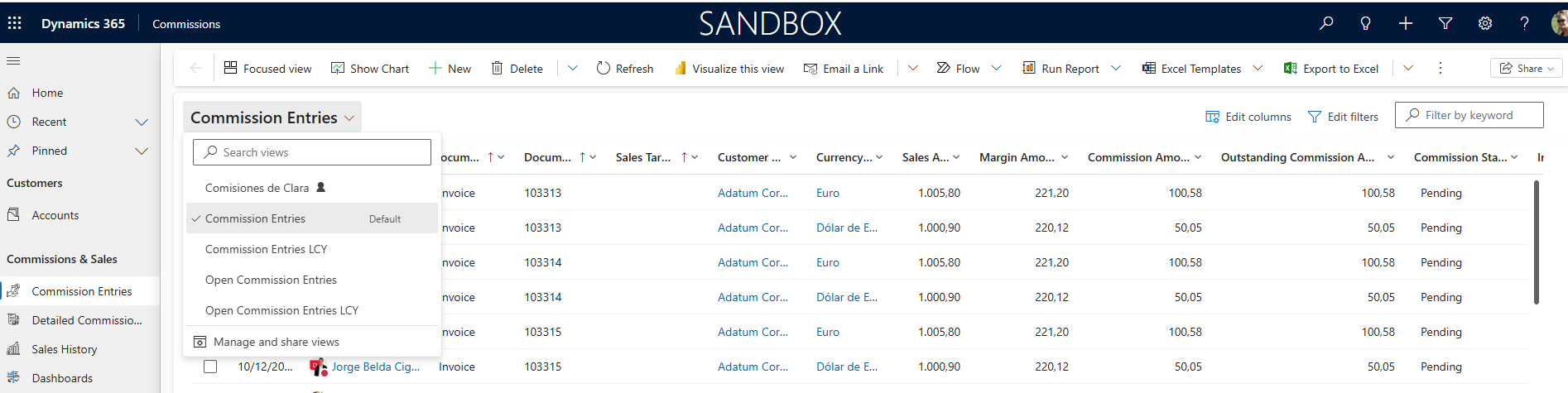Click Show Chart in the command bar

tap(370, 68)
